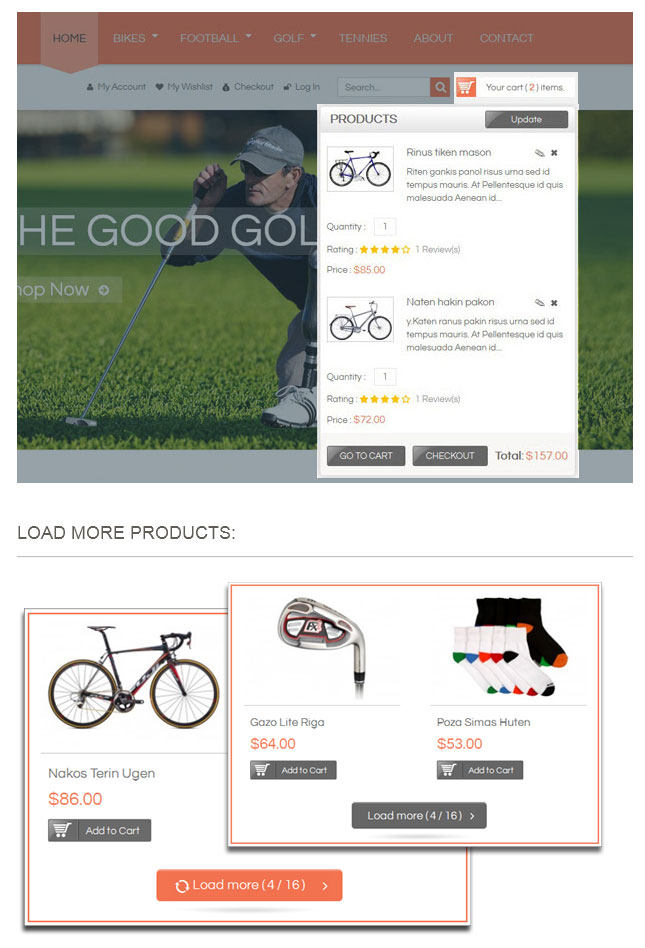Click the Update button in cart
This screenshot has width=645, height=948.
point(526,119)
